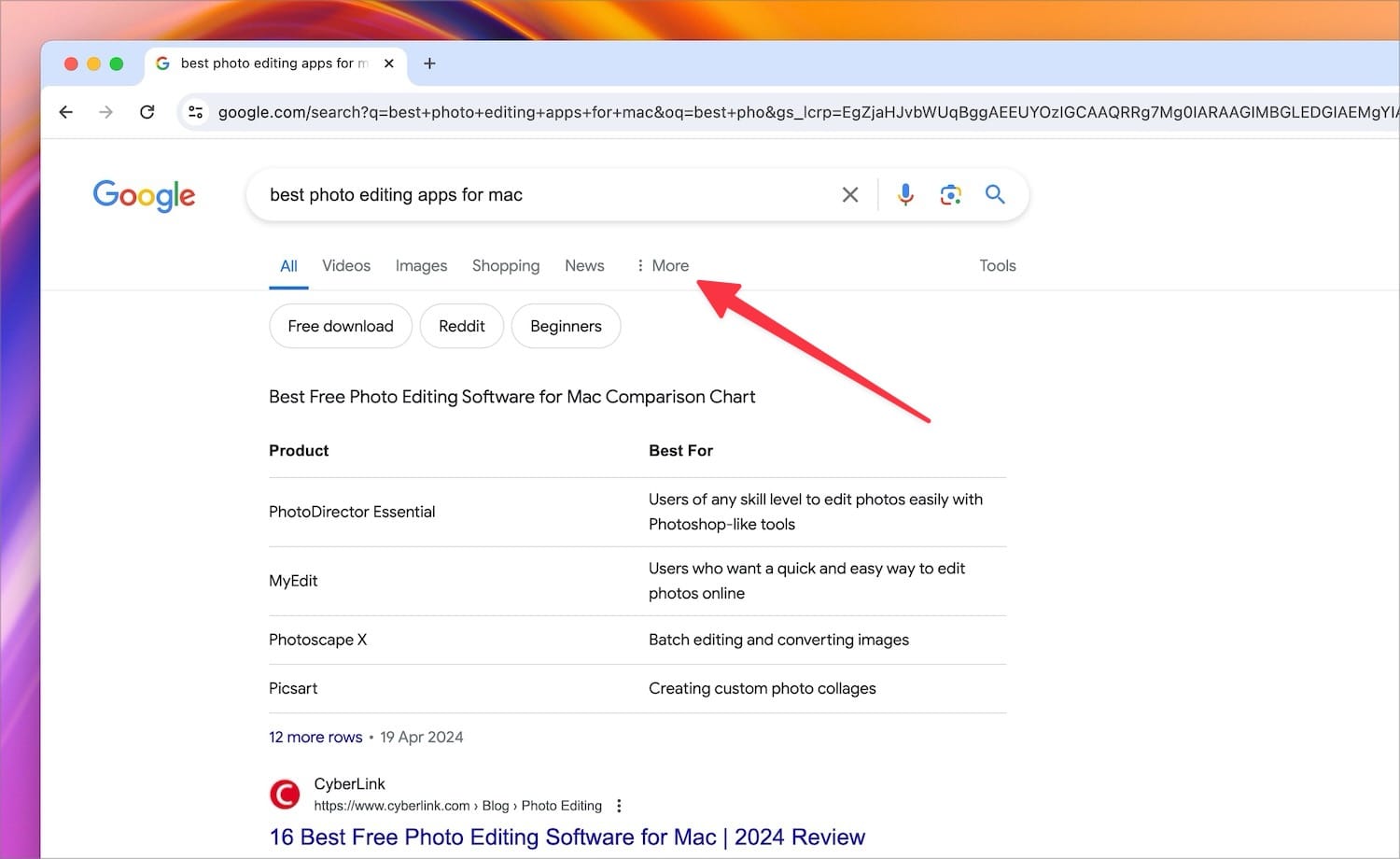Filter by Beginners chip
This screenshot has width=1400, height=859.
[566, 326]
